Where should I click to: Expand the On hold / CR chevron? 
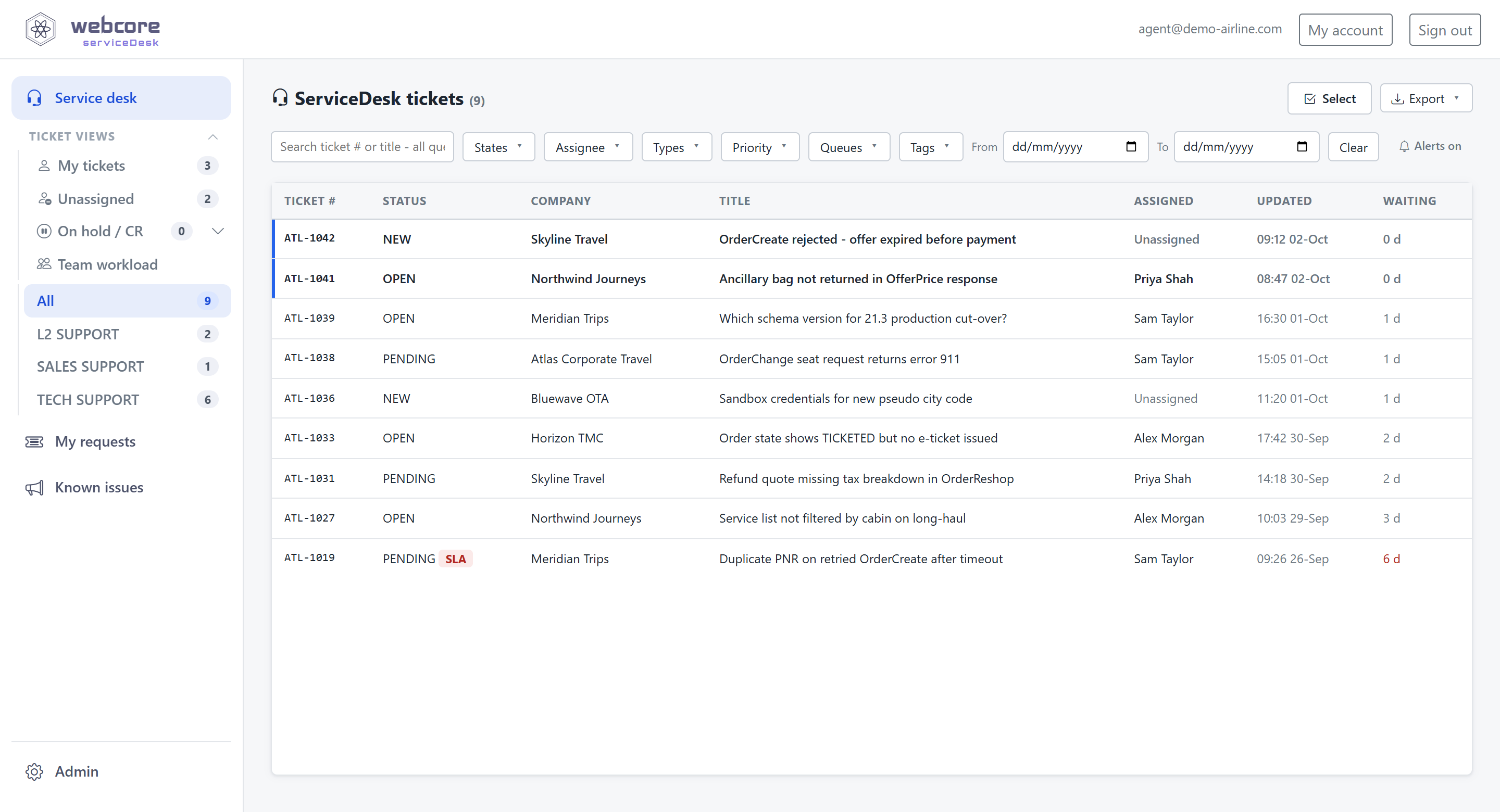pyautogui.click(x=218, y=231)
